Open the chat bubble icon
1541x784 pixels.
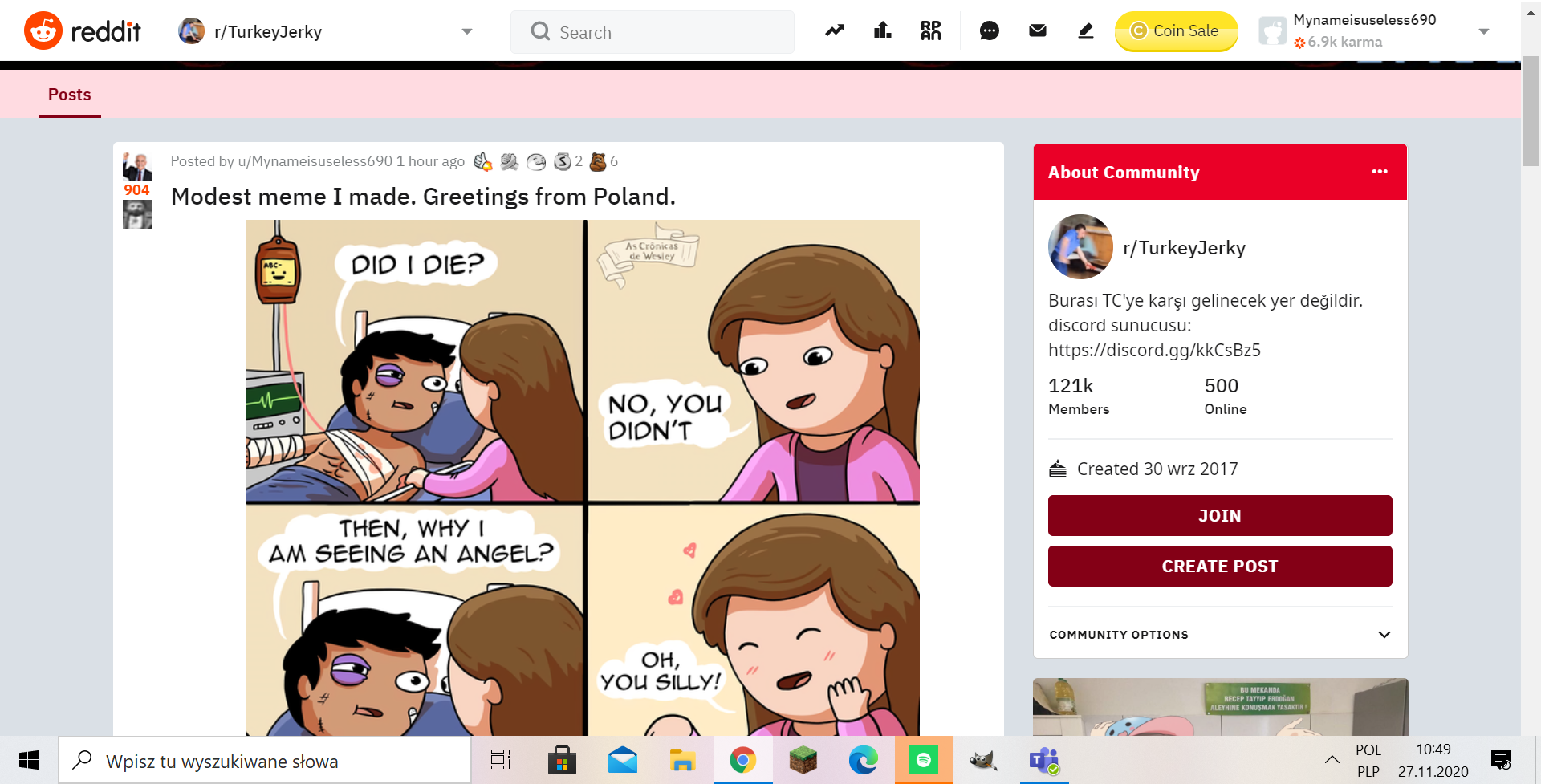[990, 31]
